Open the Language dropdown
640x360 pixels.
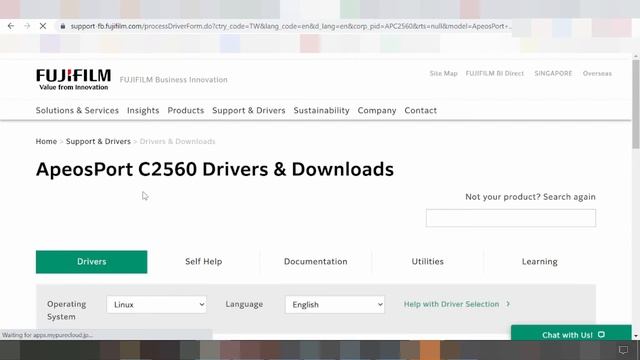(335, 304)
